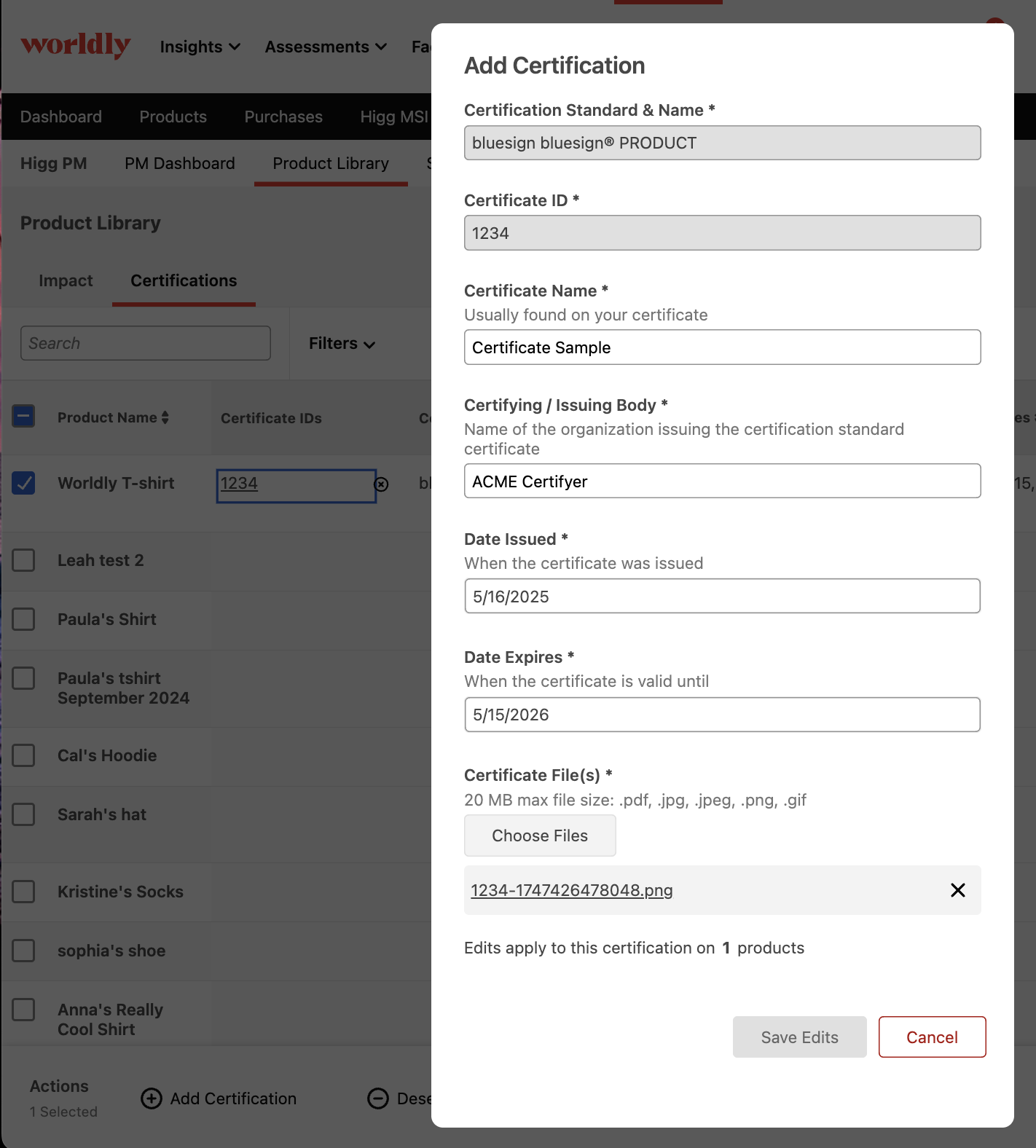1036x1148 pixels.
Task: Select Paula's tshirt September 2024 checkbox
Action: (23, 678)
